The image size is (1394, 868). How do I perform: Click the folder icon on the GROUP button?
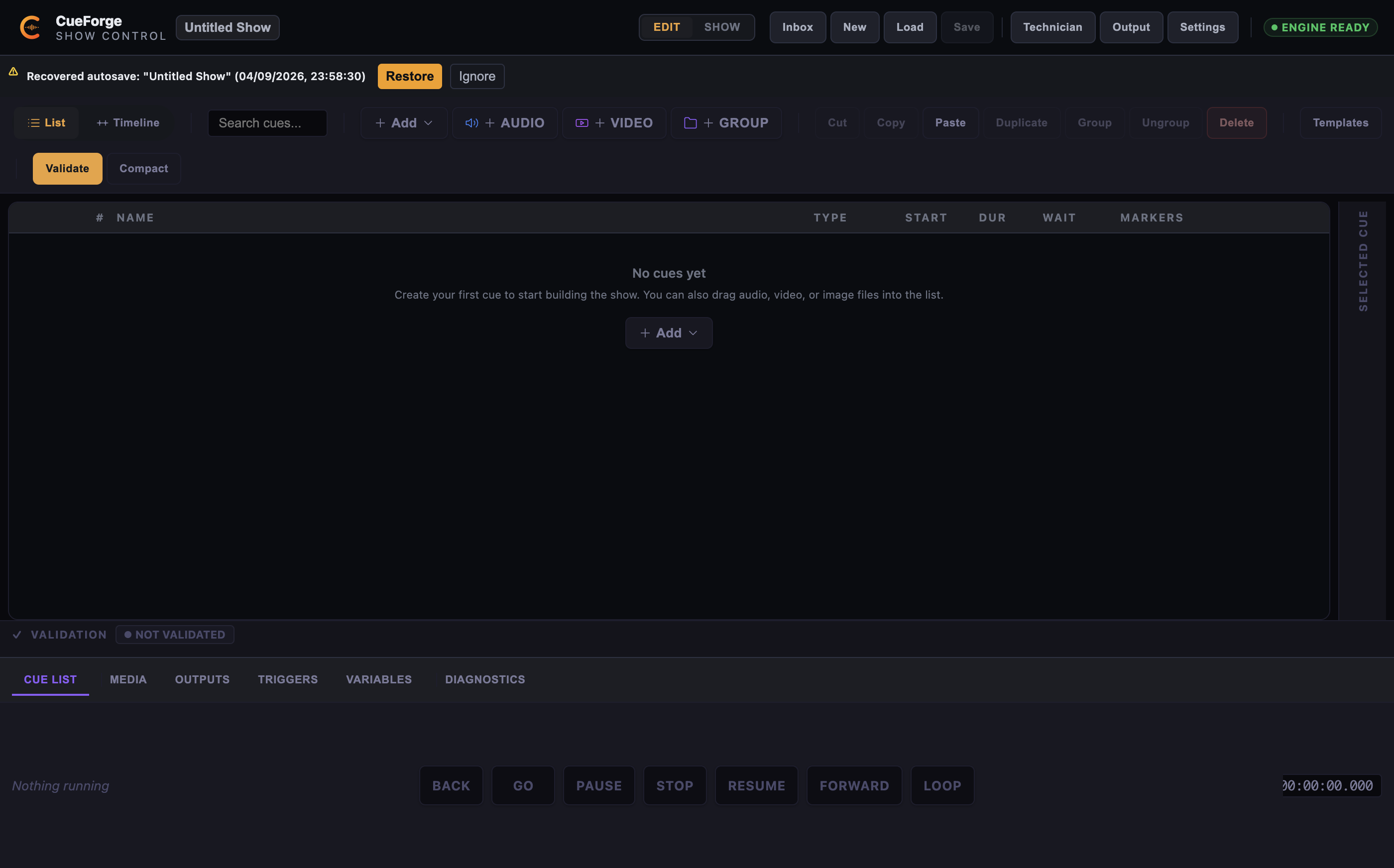(691, 123)
